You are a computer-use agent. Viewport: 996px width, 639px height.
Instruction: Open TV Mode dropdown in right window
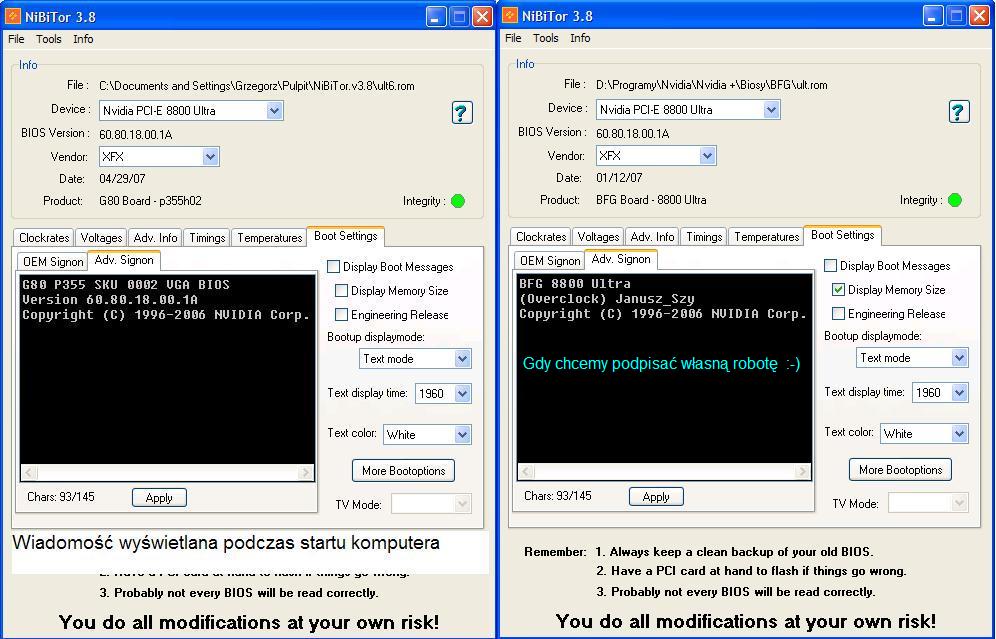tap(959, 503)
